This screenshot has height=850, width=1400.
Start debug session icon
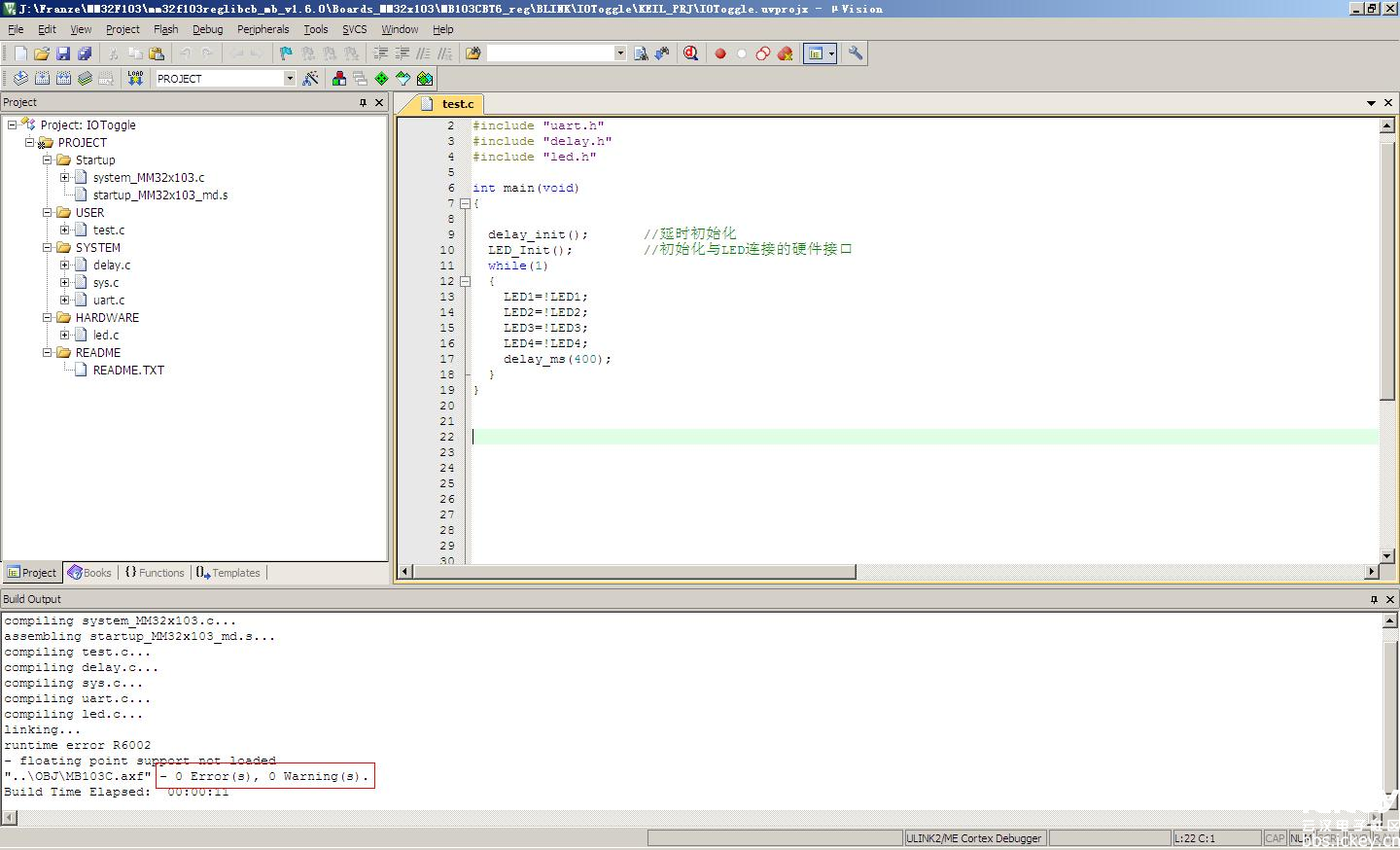pyautogui.click(x=690, y=53)
